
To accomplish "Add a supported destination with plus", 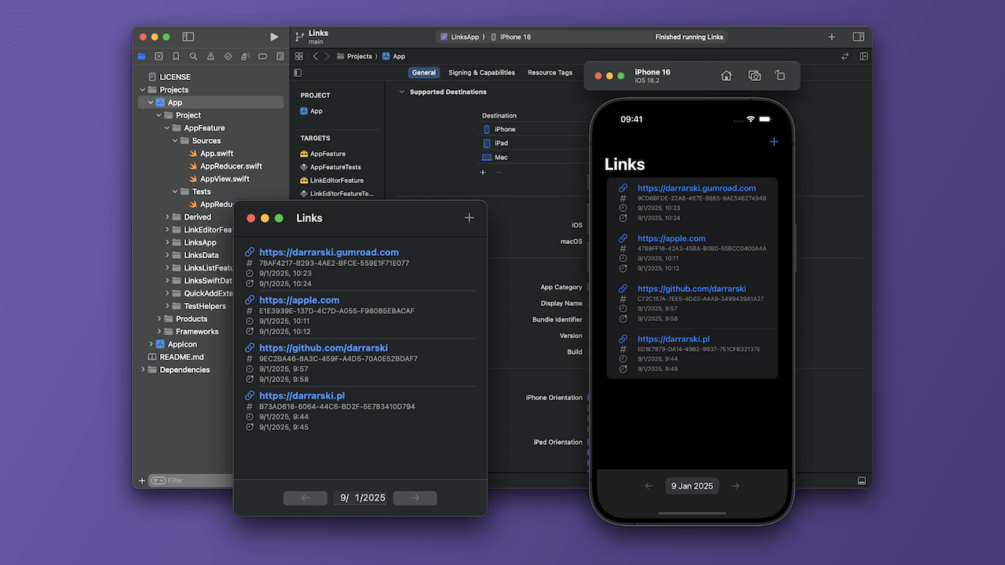I will point(483,172).
